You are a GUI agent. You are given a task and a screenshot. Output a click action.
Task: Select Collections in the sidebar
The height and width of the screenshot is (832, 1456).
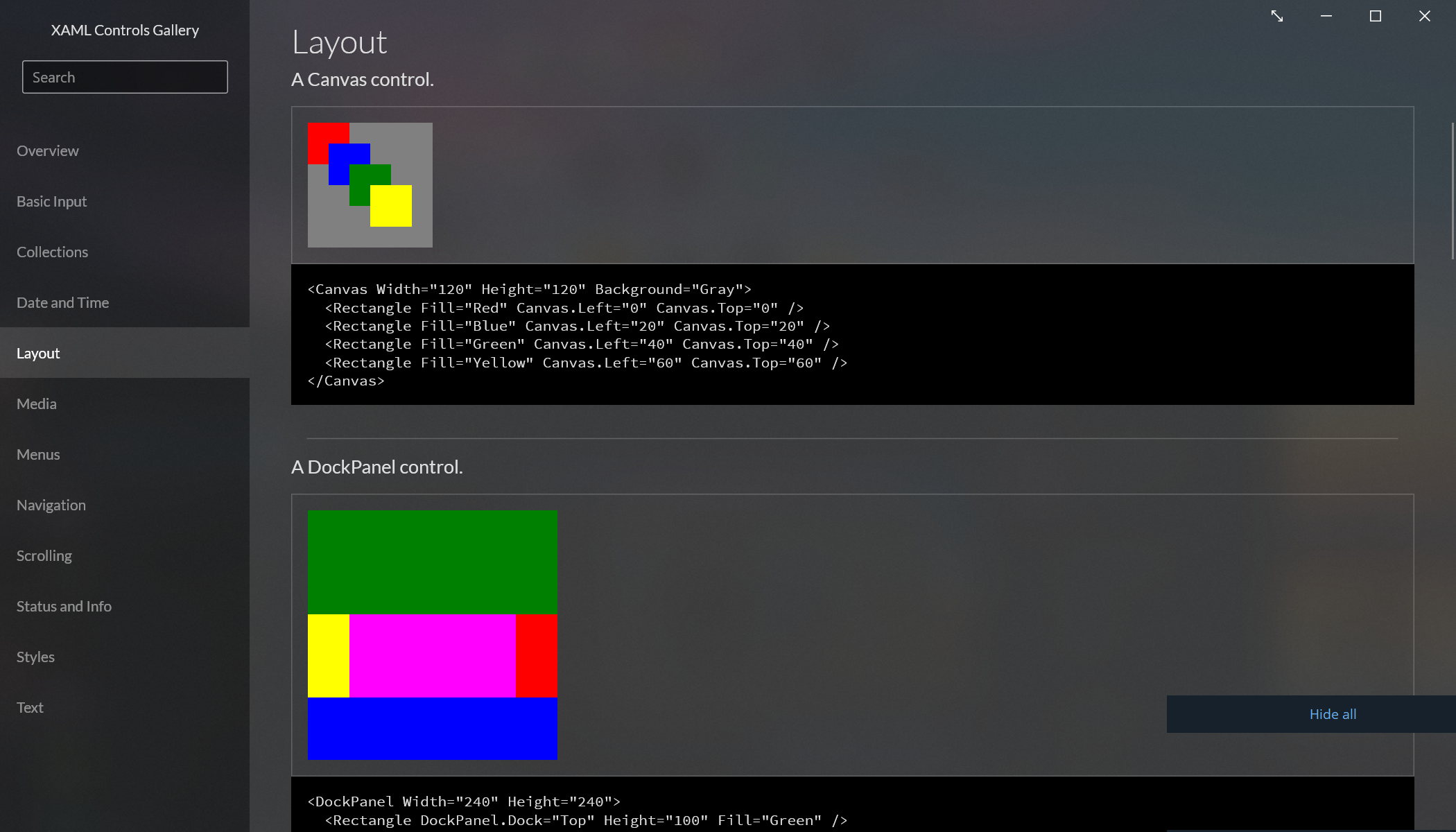tap(52, 252)
